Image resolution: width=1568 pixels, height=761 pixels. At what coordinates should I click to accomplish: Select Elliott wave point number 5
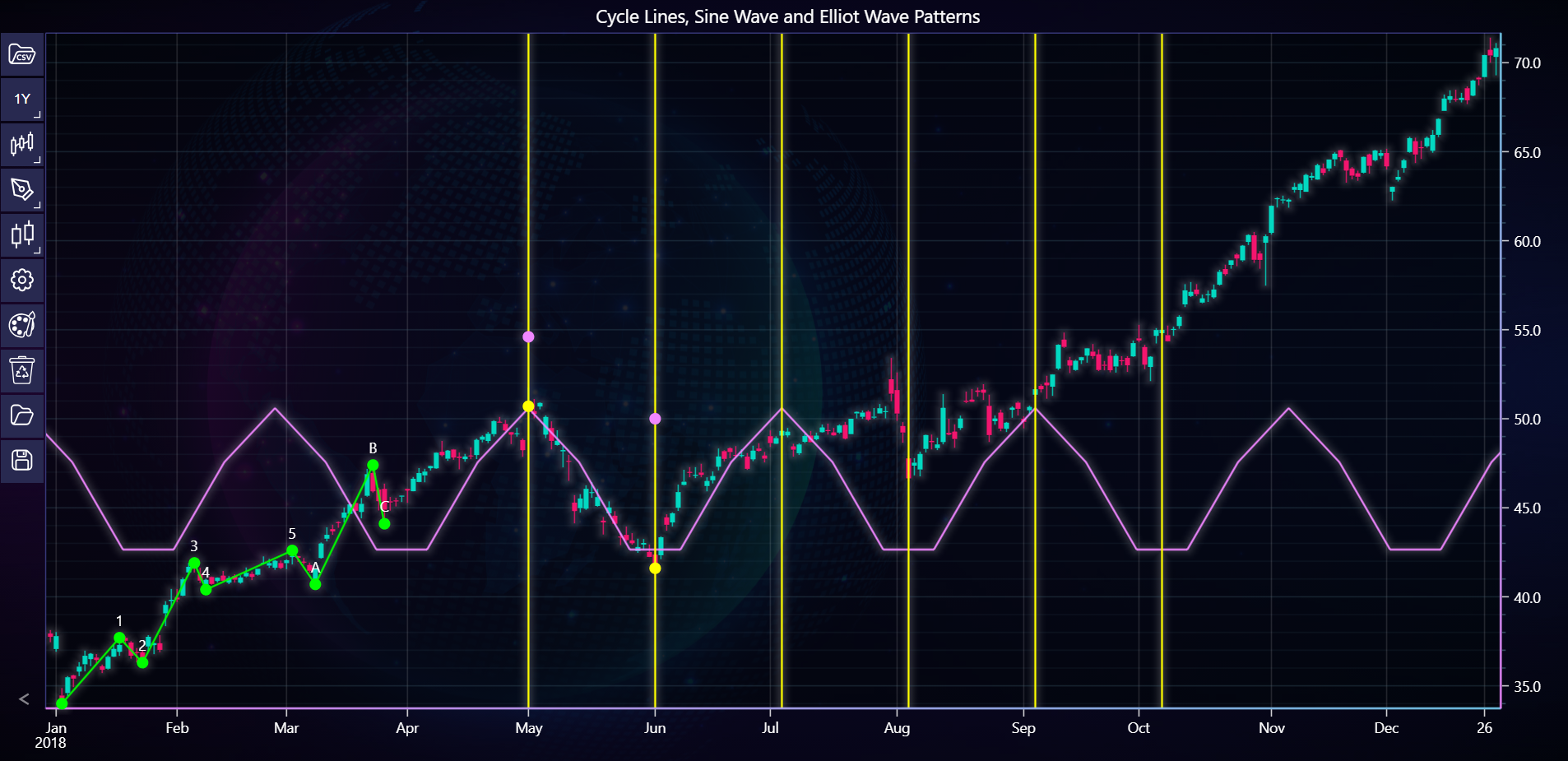pyautogui.click(x=292, y=550)
